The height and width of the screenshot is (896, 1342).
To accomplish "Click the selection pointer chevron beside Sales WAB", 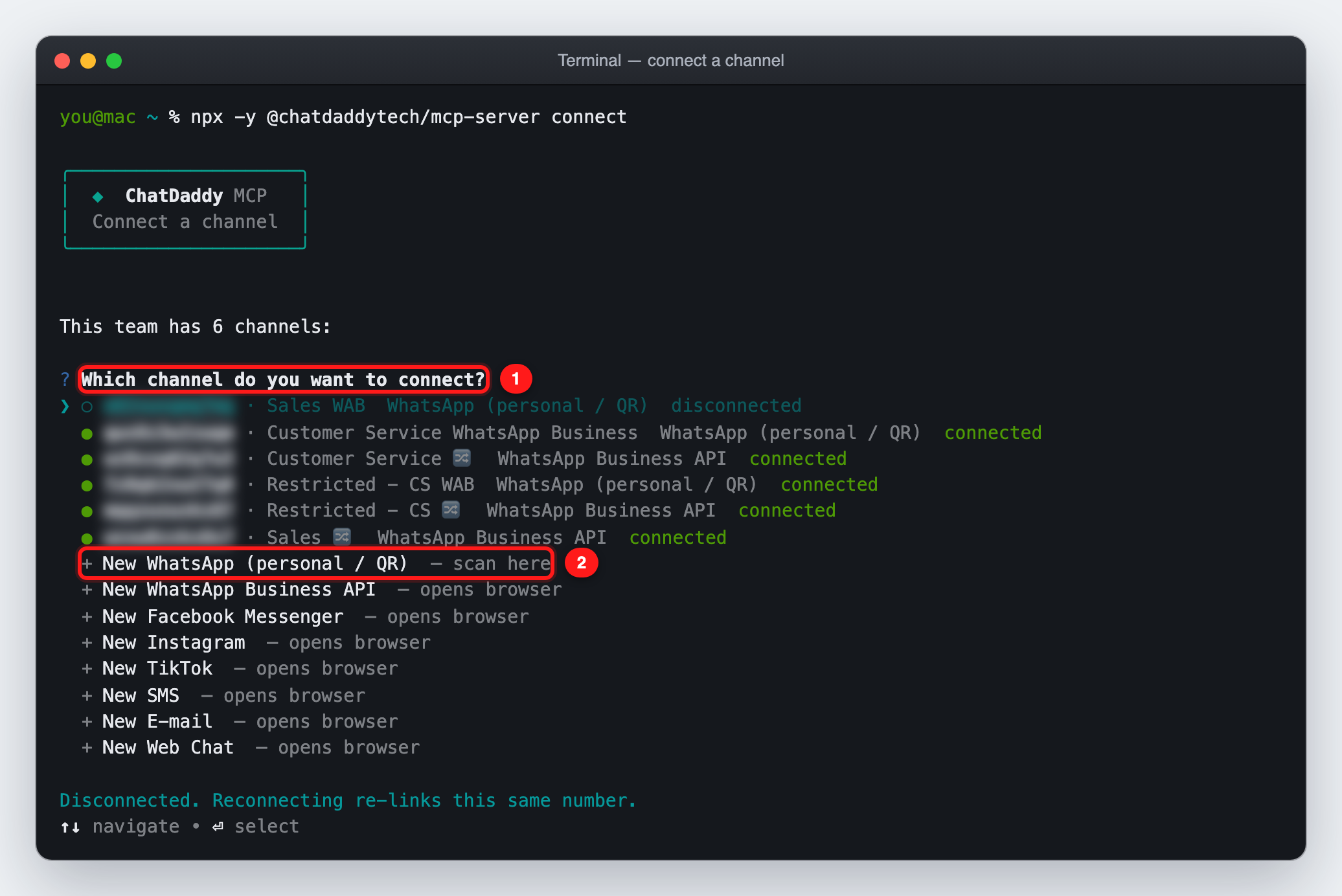I will point(65,406).
